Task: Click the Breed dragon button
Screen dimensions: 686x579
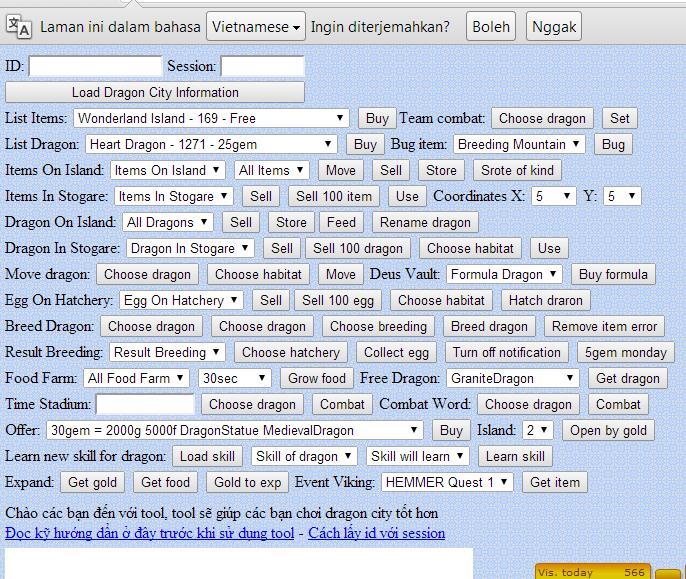Action: point(489,326)
